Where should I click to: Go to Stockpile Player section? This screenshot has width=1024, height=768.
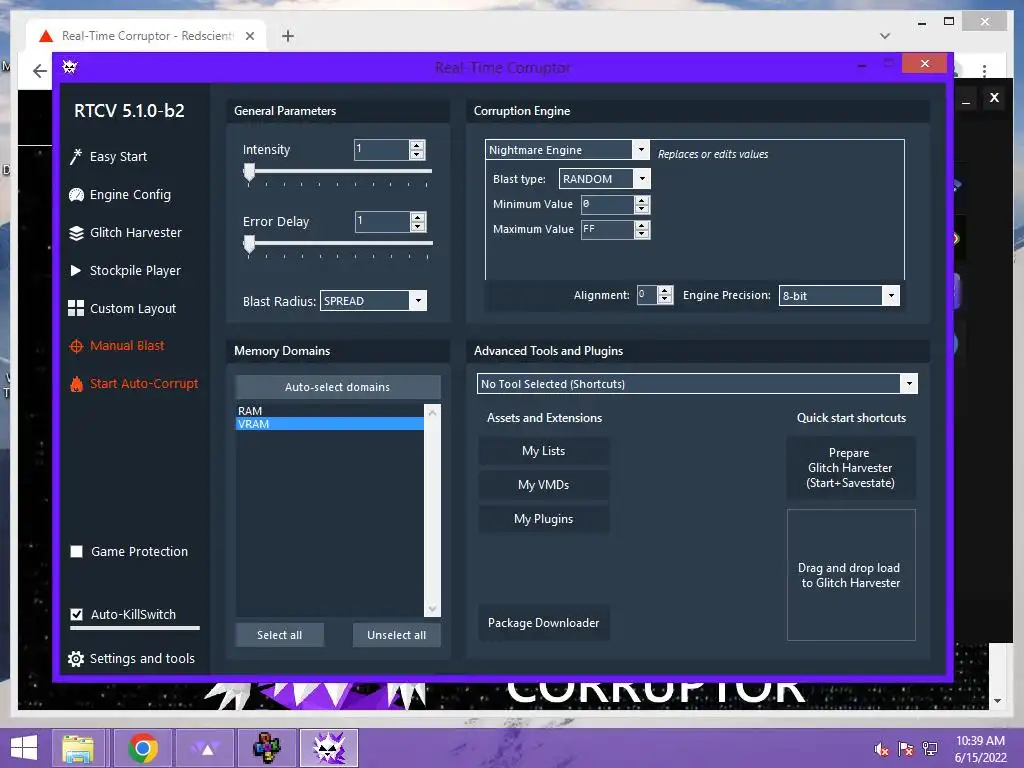point(135,270)
